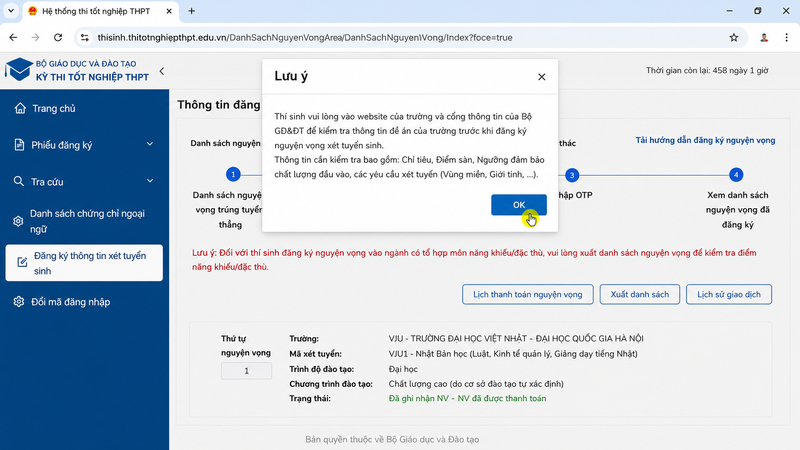Open a new browser tab
This screenshot has width=800, height=450.
191,11
